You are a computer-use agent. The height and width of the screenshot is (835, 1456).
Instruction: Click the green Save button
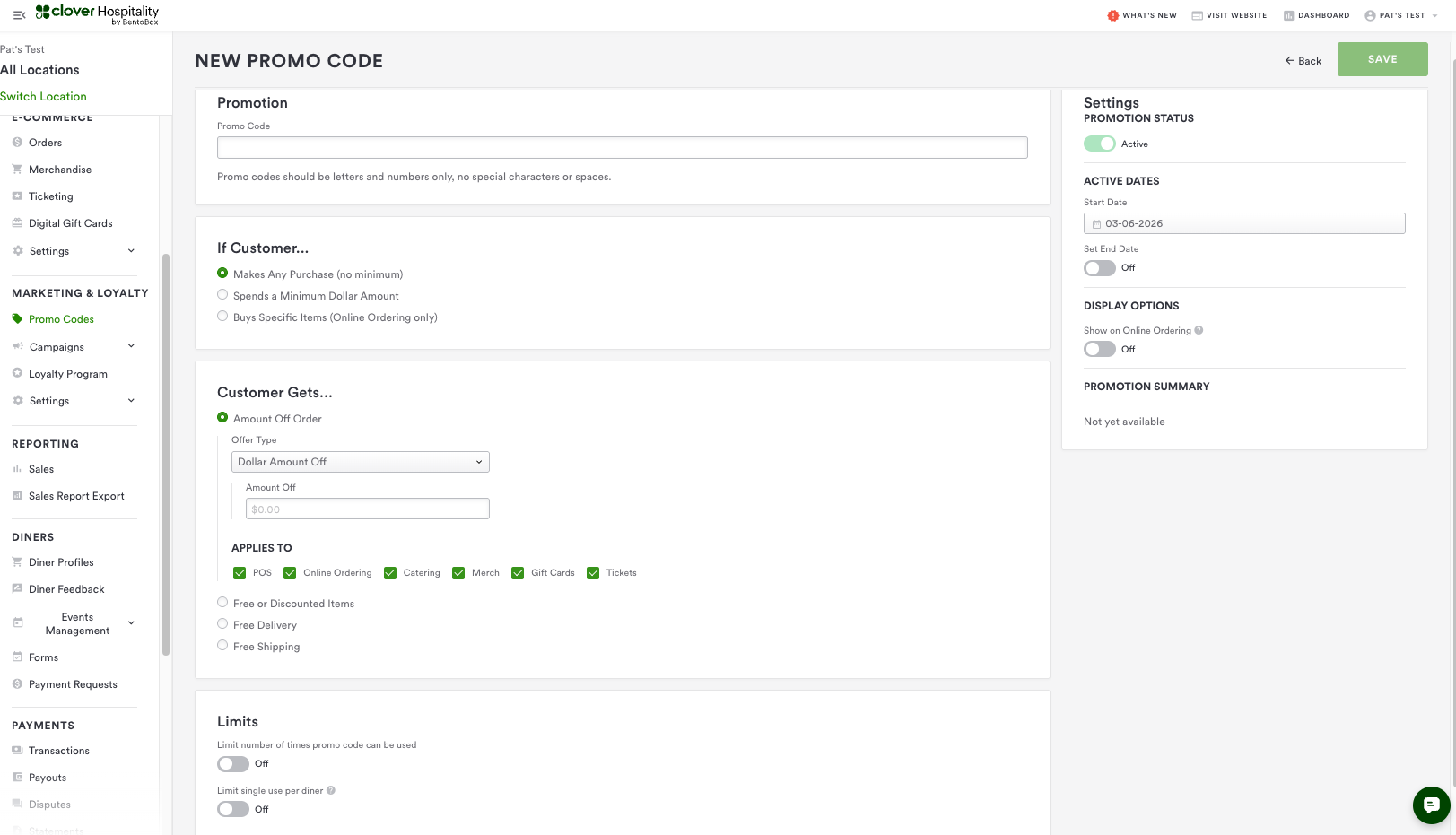(x=1382, y=59)
